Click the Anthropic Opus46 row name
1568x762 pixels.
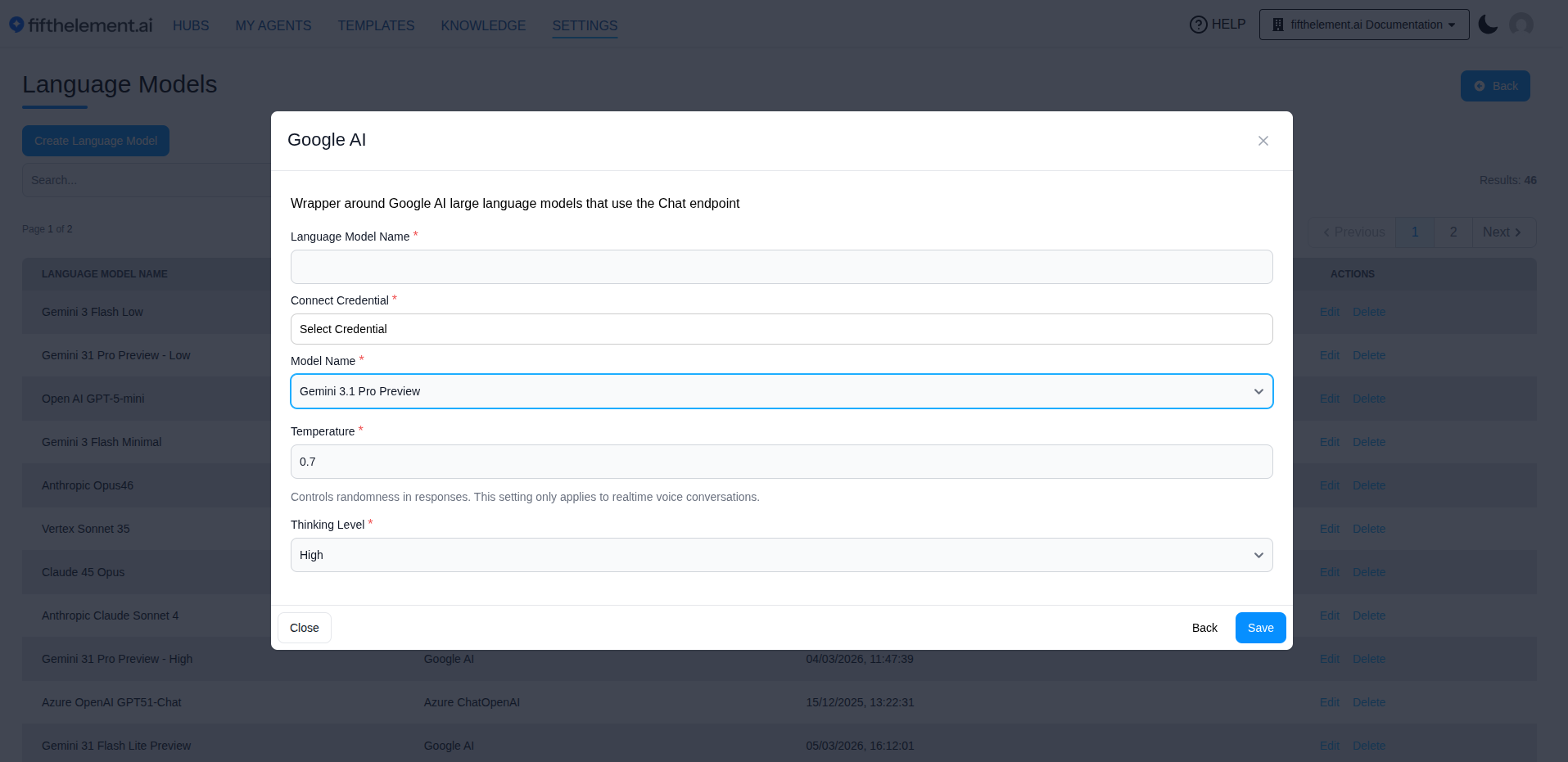[88, 485]
